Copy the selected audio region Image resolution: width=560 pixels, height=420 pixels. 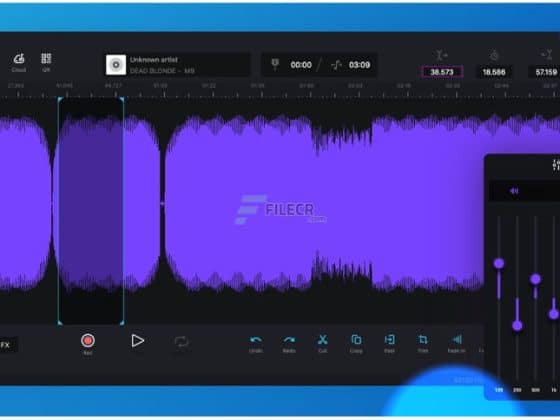point(356,340)
